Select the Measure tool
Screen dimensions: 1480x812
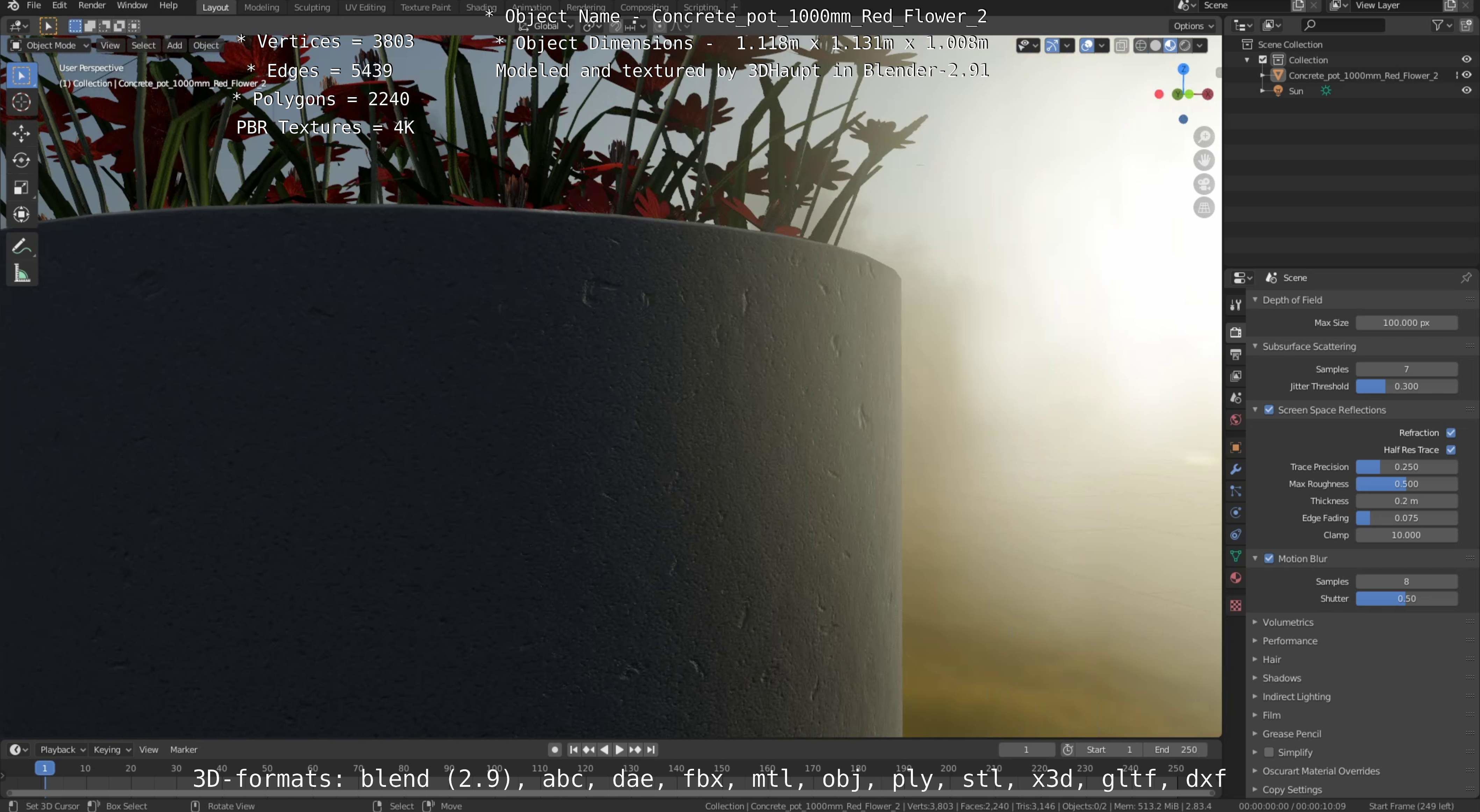point(21,273)
